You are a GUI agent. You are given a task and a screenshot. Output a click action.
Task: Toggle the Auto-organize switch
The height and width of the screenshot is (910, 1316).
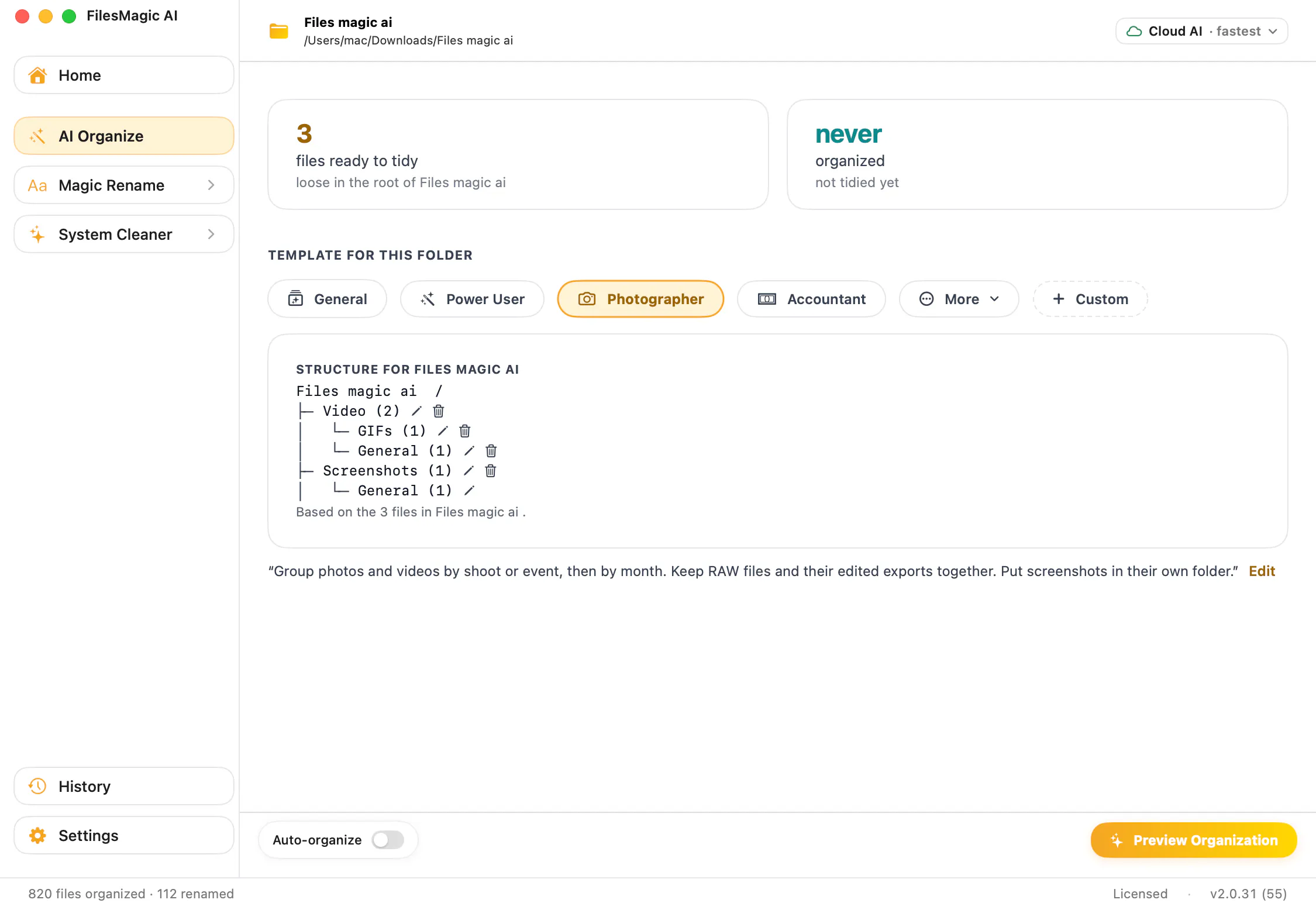(x=388, y=840)
